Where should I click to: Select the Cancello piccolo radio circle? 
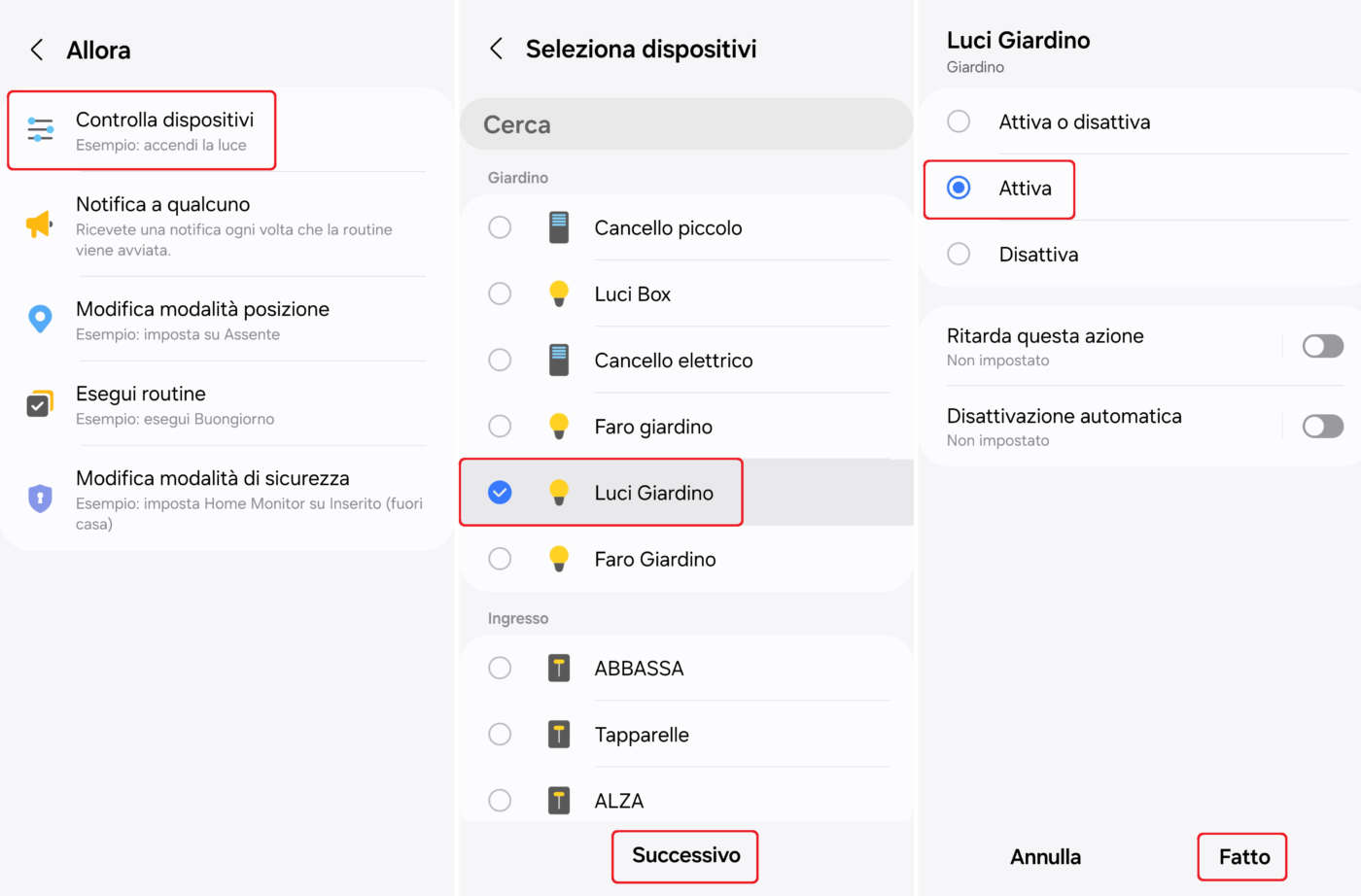click(x=500, y=227)
